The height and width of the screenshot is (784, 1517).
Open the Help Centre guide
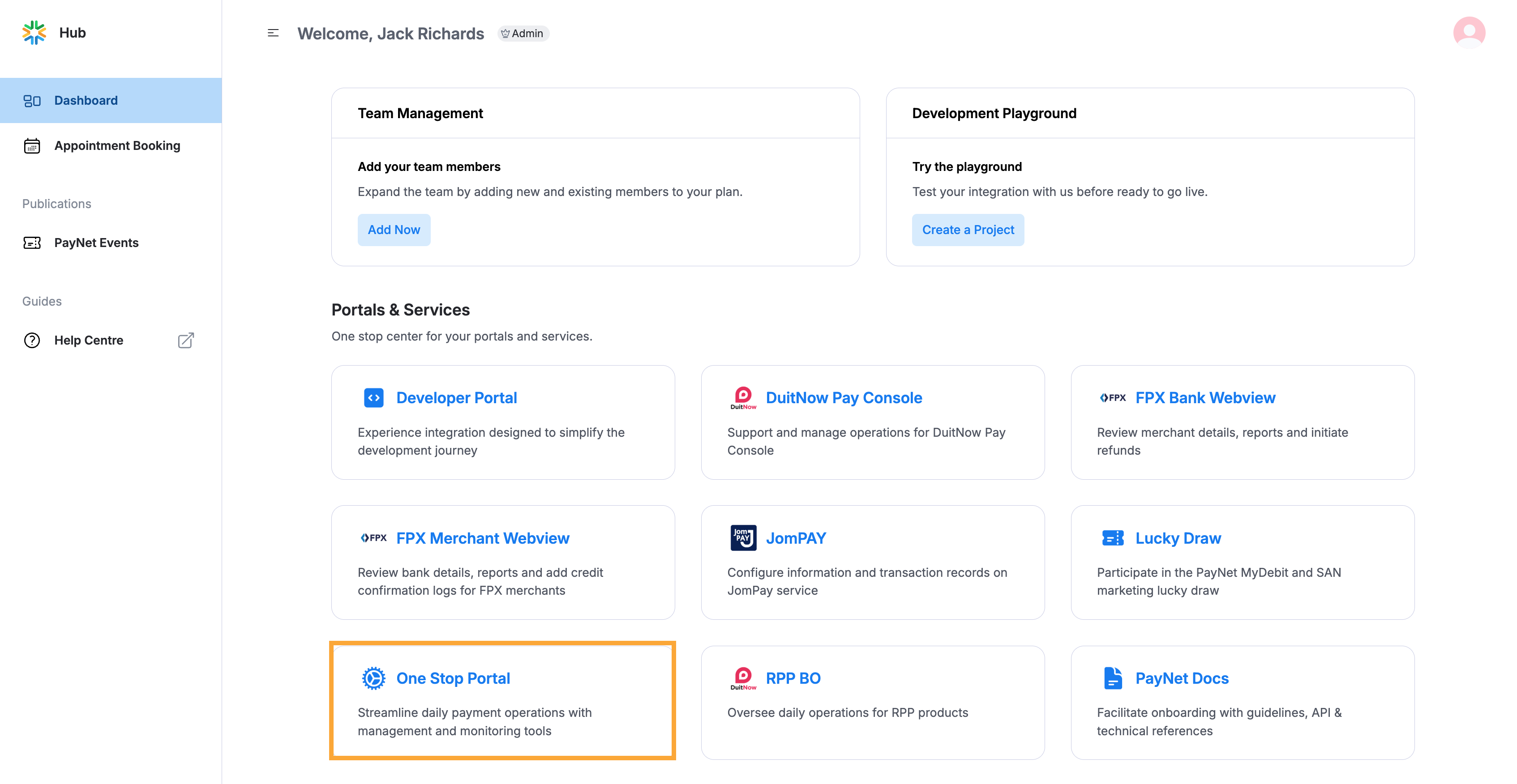click(89, 340)
